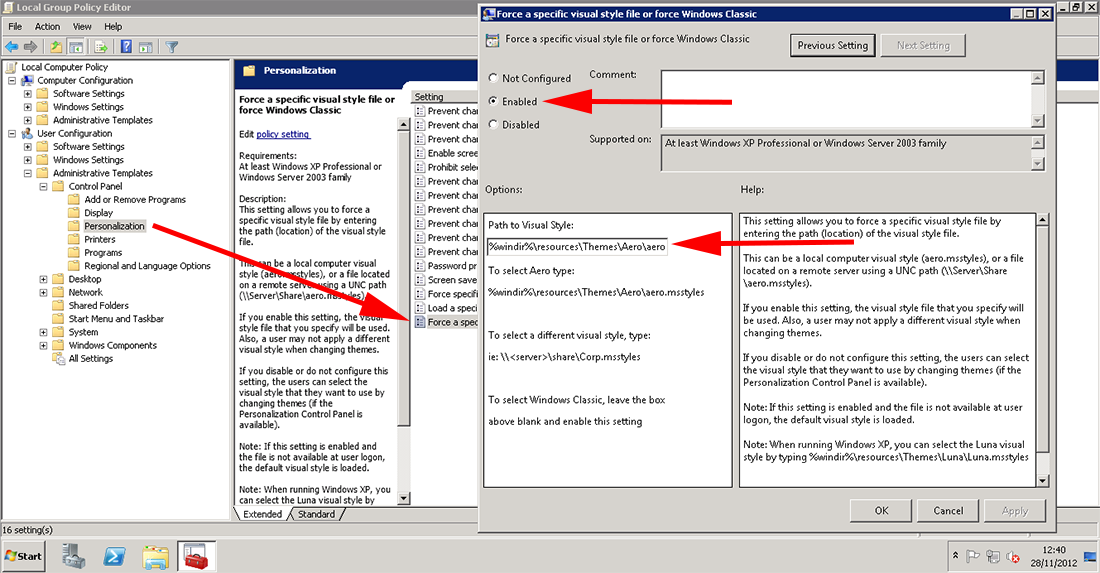Select the Personalization folder in the tree
Viewport: 1100px width, 573px height.
(114, 226)
